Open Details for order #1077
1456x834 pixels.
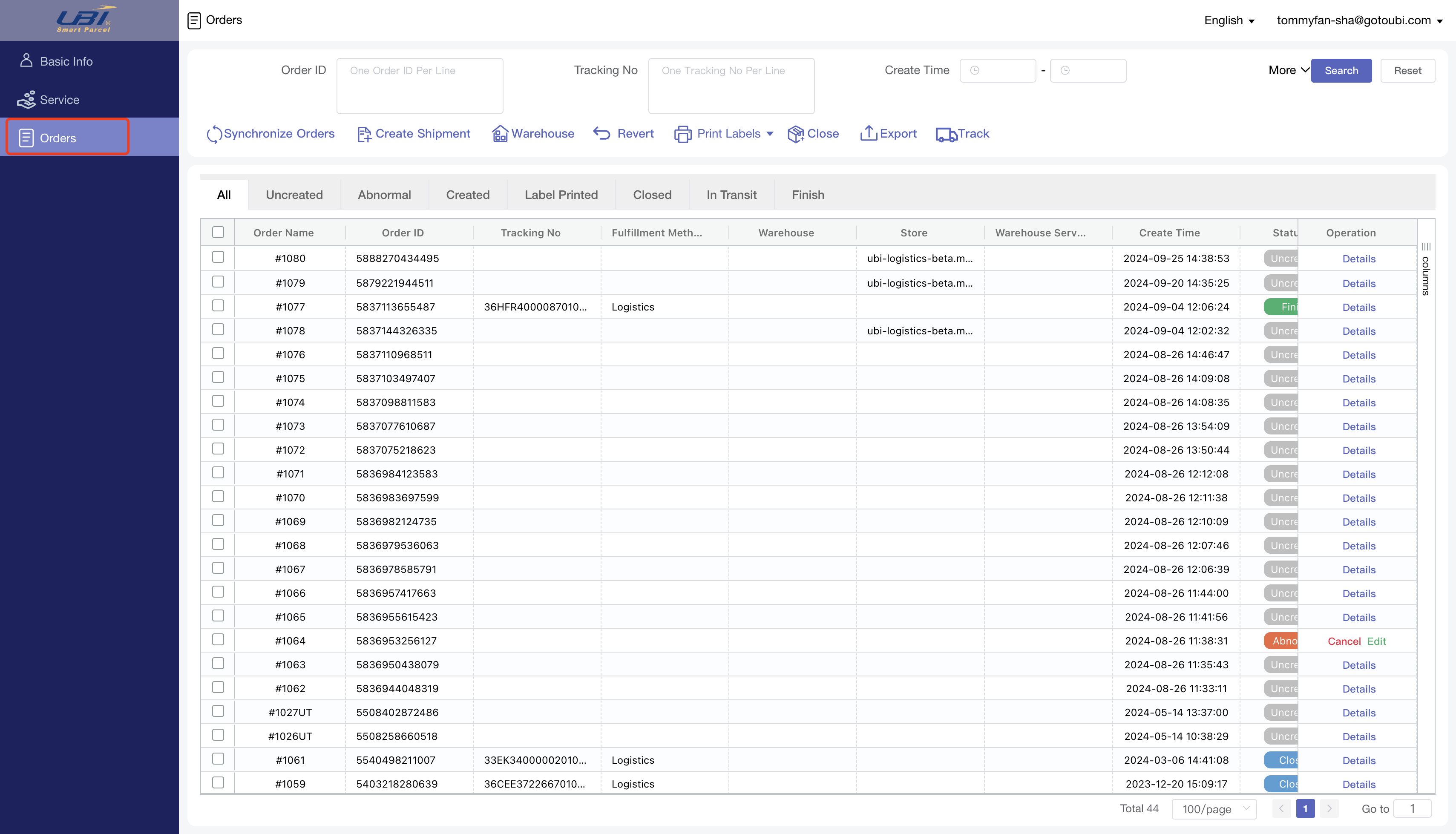click(x=1359, y=308)
